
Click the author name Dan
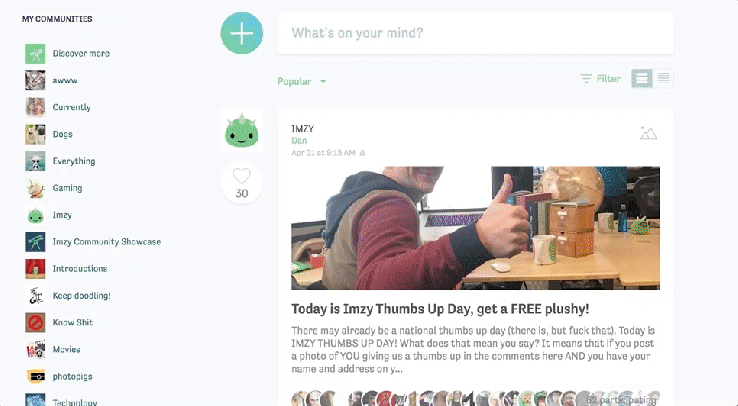click(299, 141)
